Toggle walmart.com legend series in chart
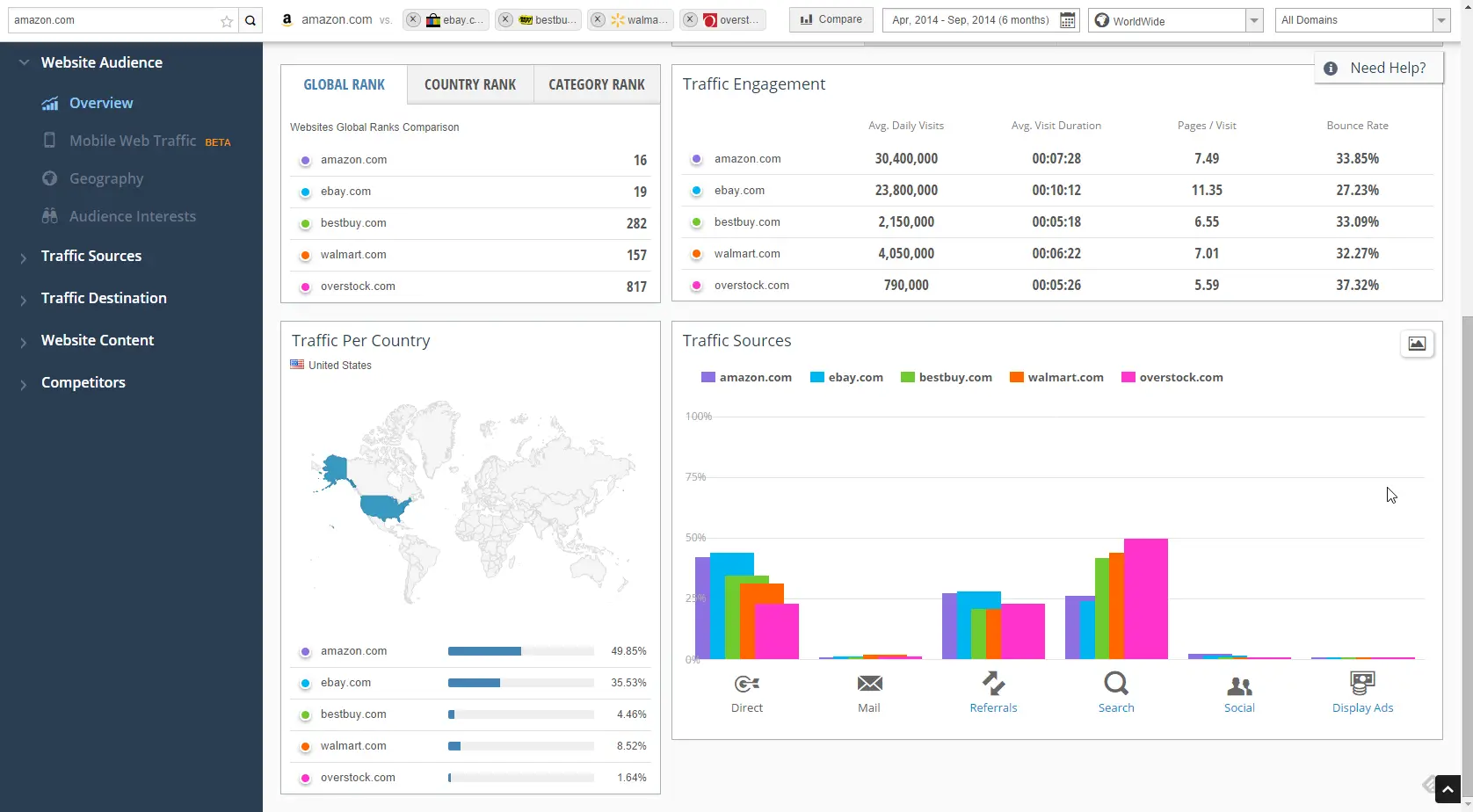1473x812 pixels. [x=1056, y=378]
